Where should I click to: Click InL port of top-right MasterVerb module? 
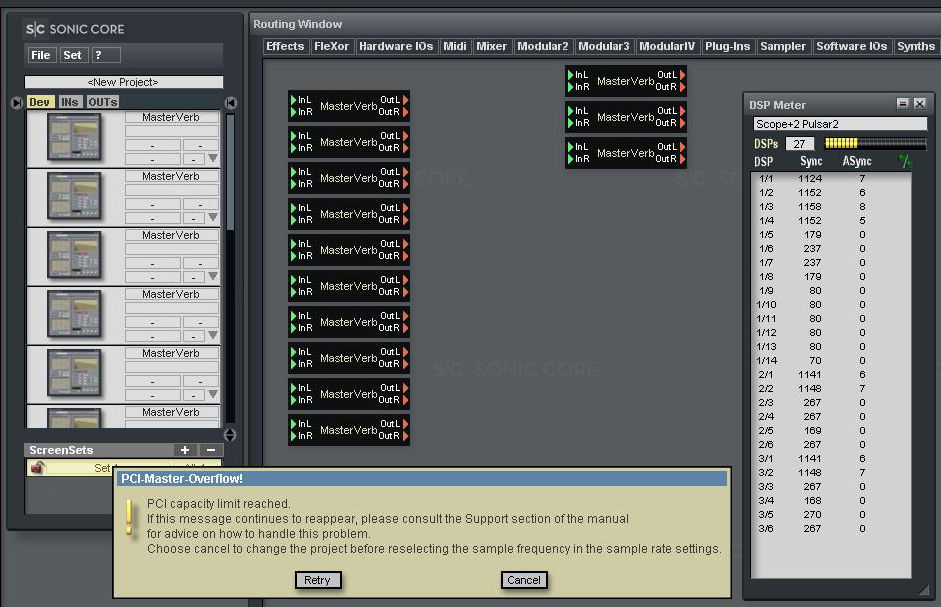click(578, 74)
